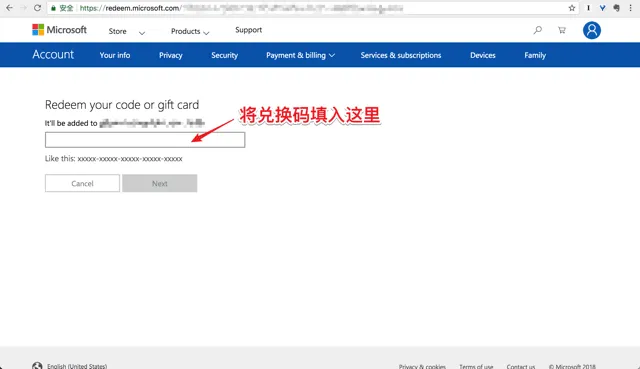Click the blue V extension icon

602,8
